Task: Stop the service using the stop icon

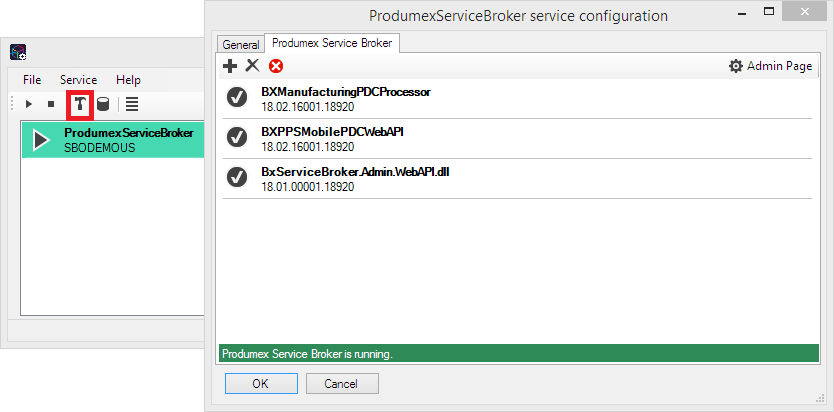Action: click(x=50, y=104)
